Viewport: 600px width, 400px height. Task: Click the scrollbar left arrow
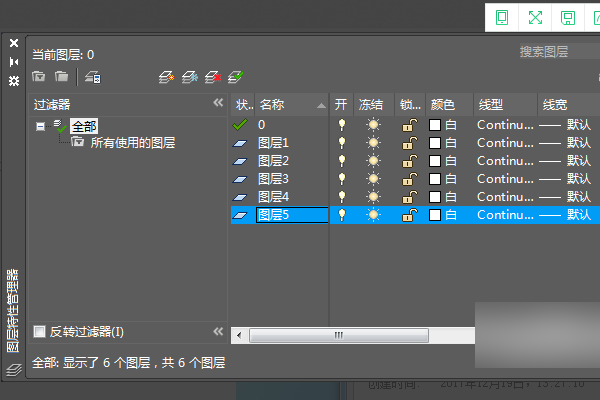tap(240, 335)
